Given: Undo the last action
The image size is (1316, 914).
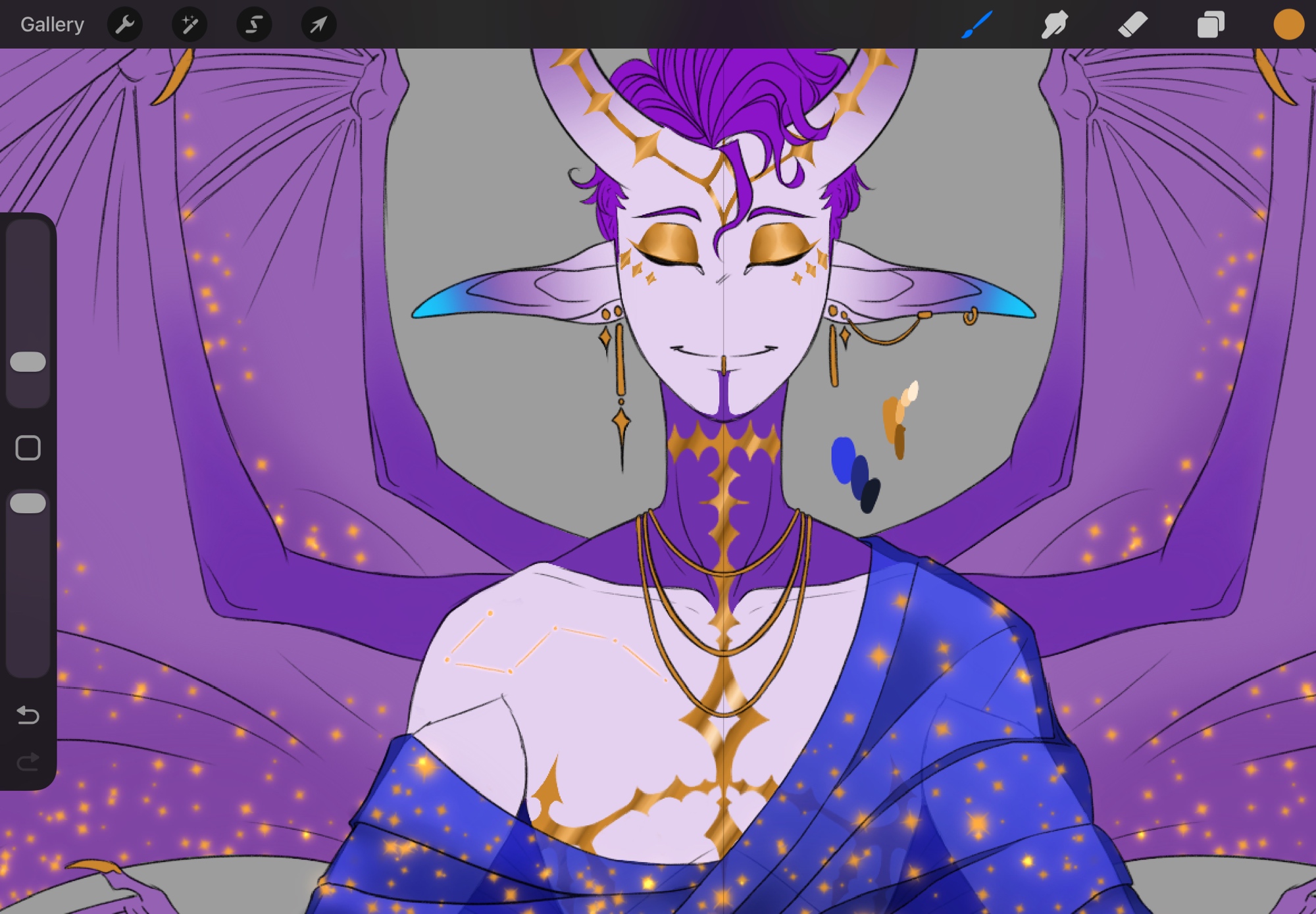Looking at the screenshot, I should click(28, 715).
